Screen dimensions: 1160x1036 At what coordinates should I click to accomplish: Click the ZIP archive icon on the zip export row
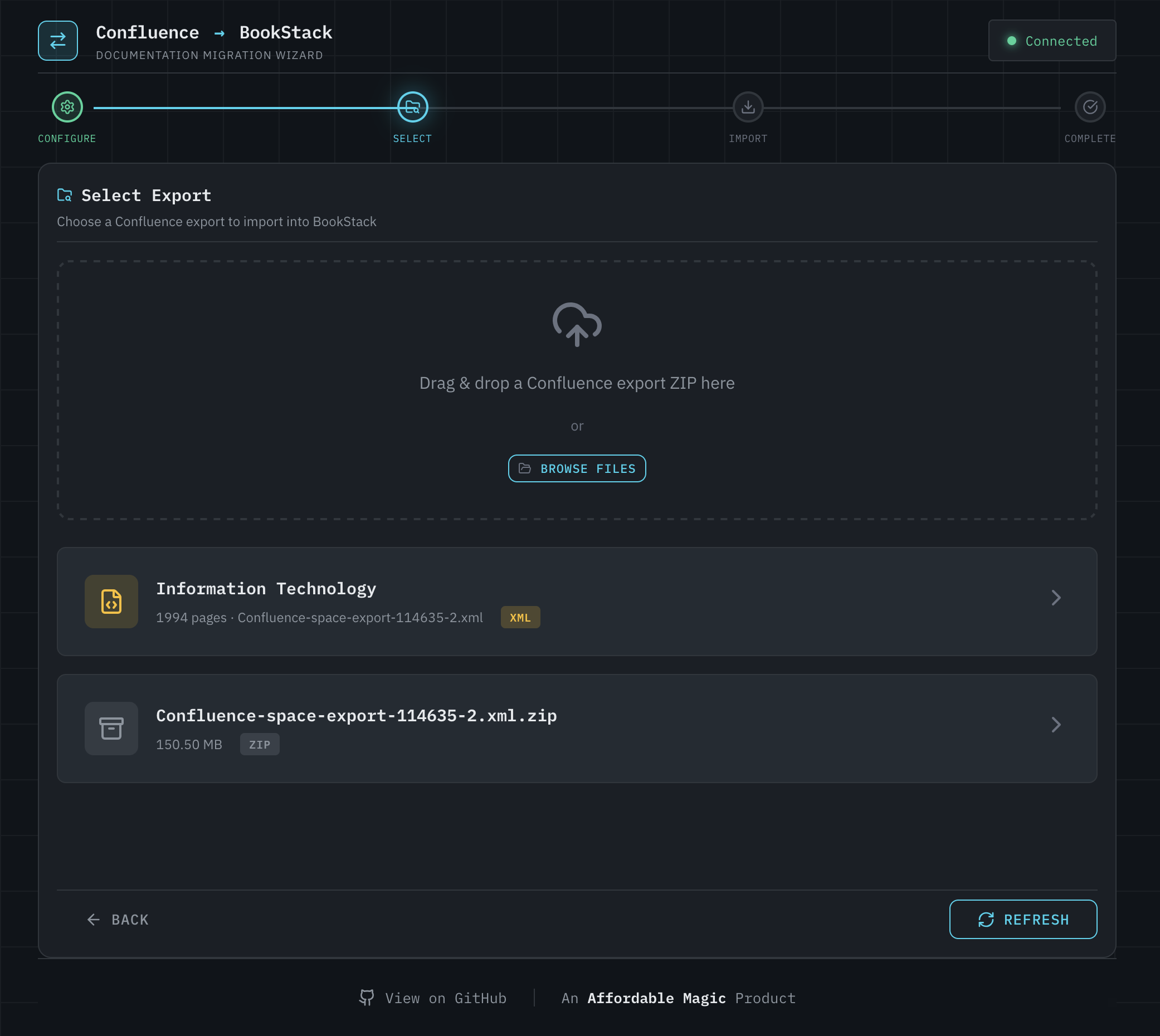[x=111, y=728]
